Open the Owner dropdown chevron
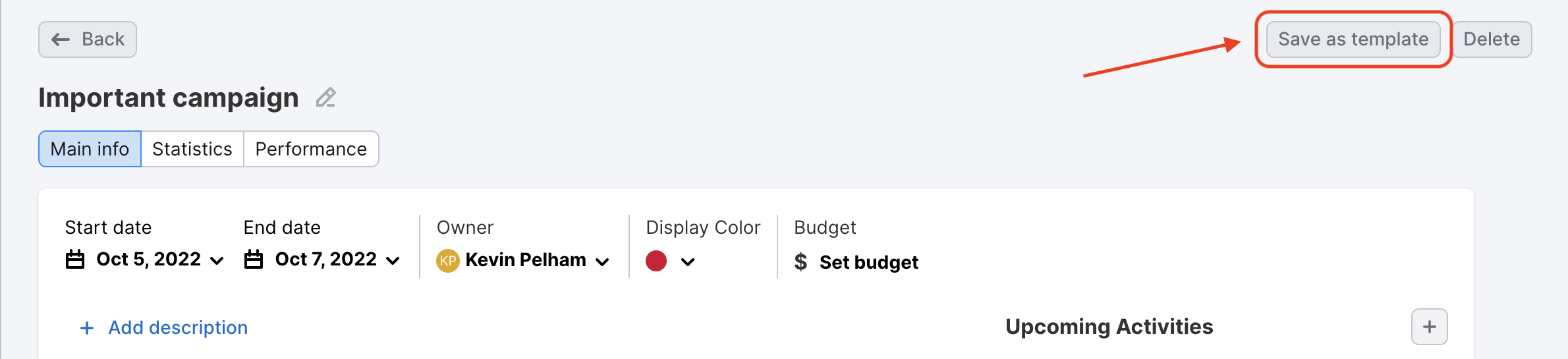This screenshot has width=1568, height=359. (602, 262)
